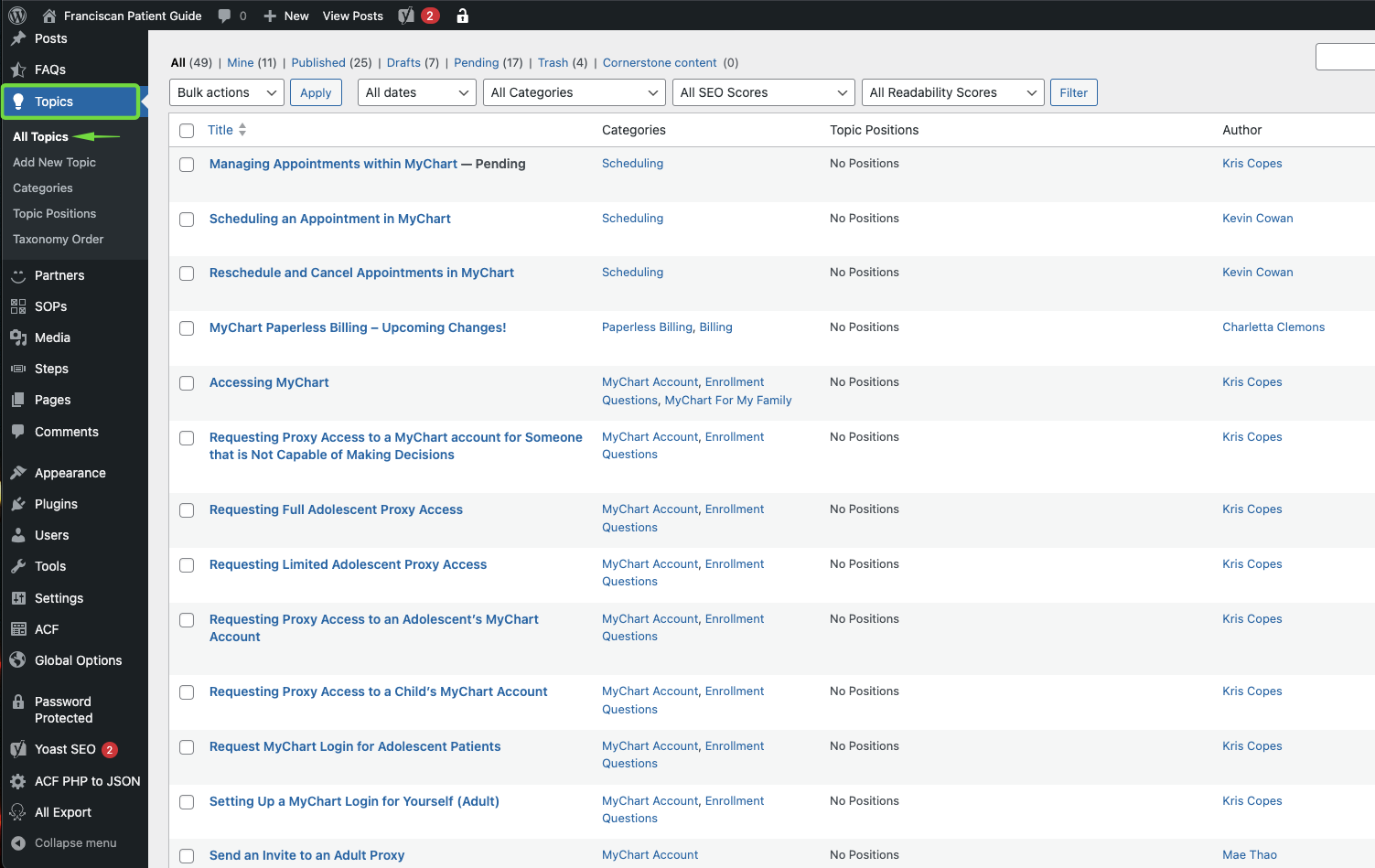
Task: Click the Apply button
Action: [x=316, y=92]
